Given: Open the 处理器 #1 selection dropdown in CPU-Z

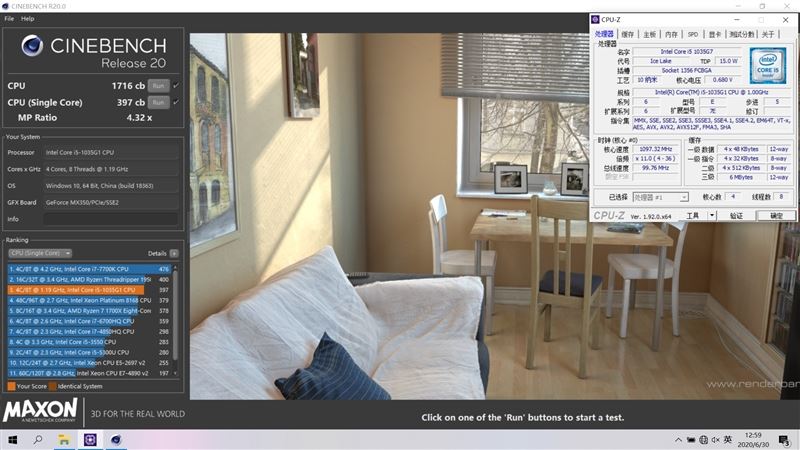Looking at the screenshot, I should [661, 197].
